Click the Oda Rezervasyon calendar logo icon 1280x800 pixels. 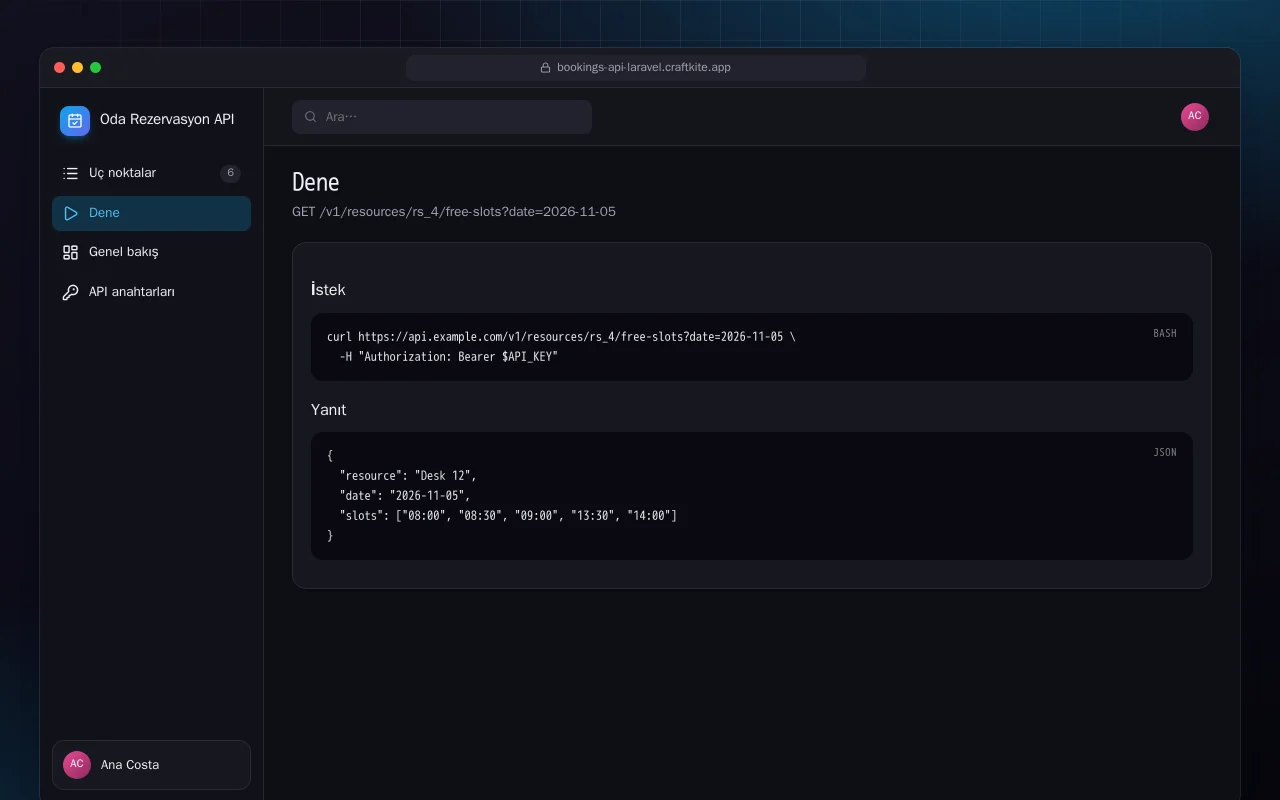pyautogui.click(x=75, y=121)
